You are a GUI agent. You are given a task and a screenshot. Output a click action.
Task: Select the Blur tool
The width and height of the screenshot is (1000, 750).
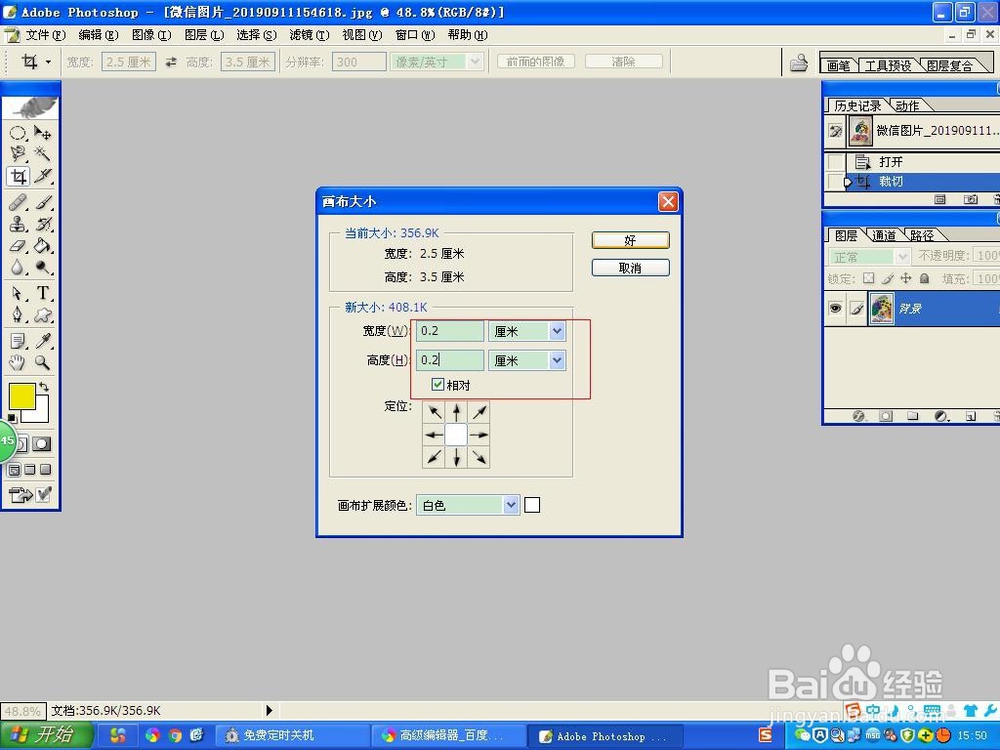[x=17, y=267]
